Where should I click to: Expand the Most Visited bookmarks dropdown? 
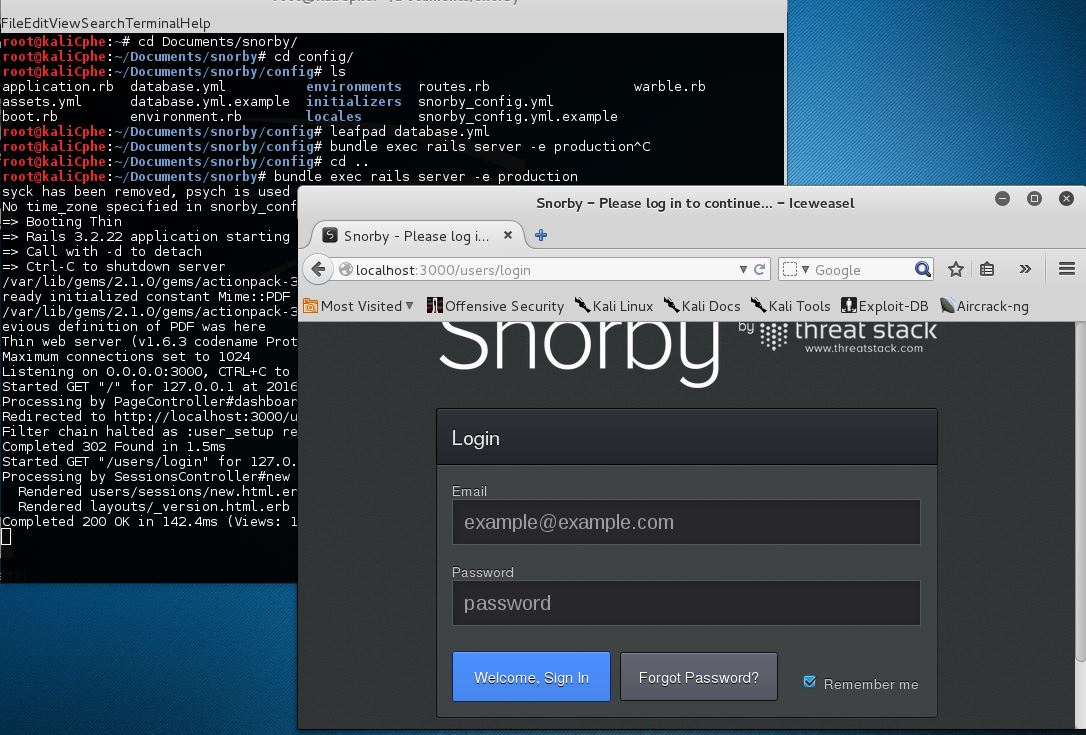[409, 306]
